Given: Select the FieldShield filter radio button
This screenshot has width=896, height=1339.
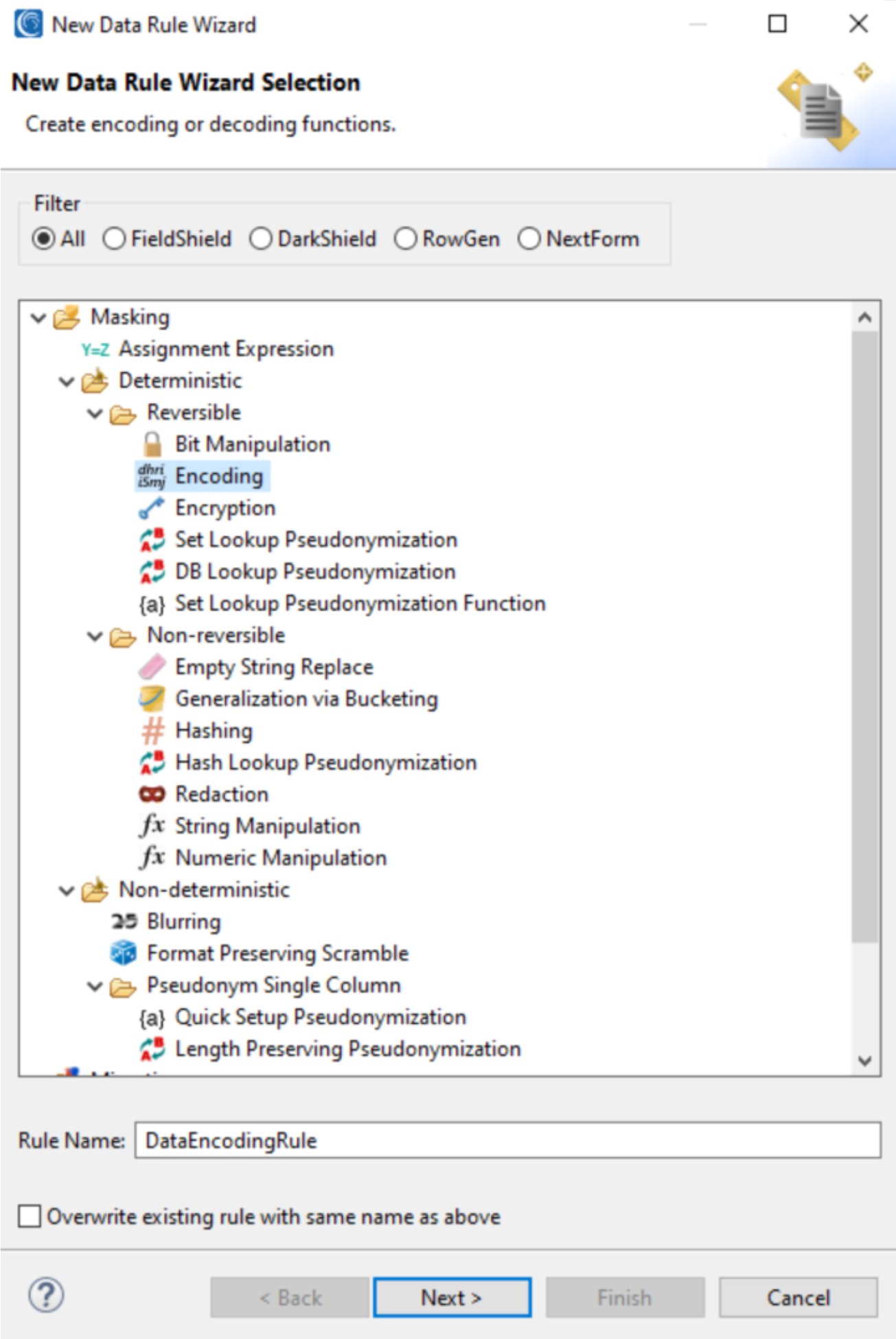Looking at the screenshot, I should 114,239.
